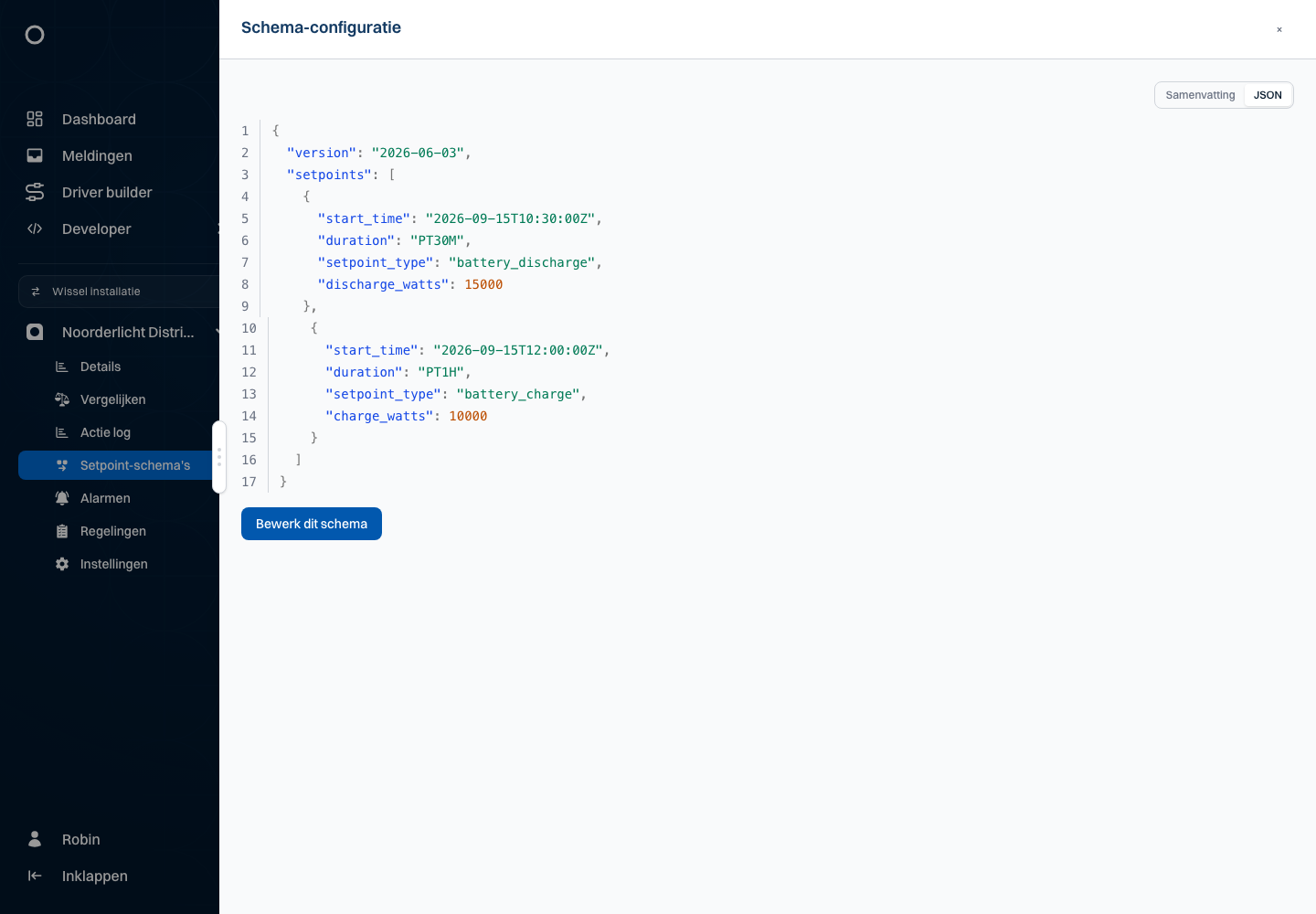Expand the Noorderlicht Distri... installation menu
The width and height of the screenshot is (1316, 914).
[x=217, y=332]
